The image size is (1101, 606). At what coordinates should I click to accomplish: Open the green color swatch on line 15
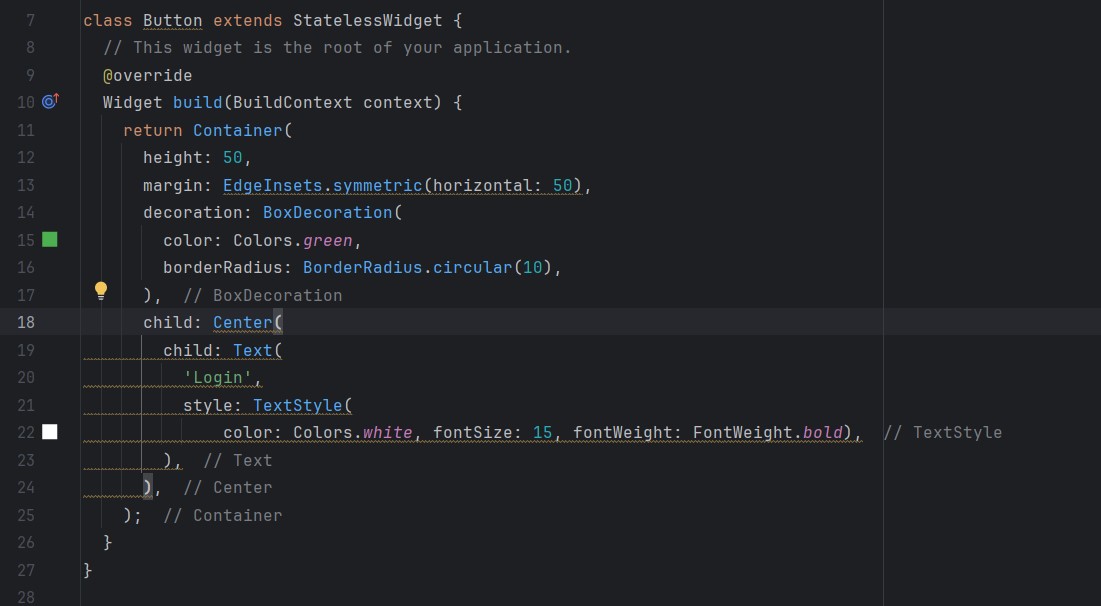[x=50, y=239]
